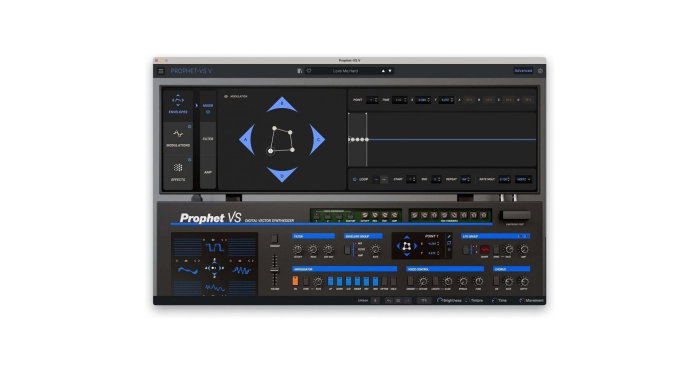Toggle the Legato switch
The width and height of the screenshot is (700, 372).
(435, 281)
